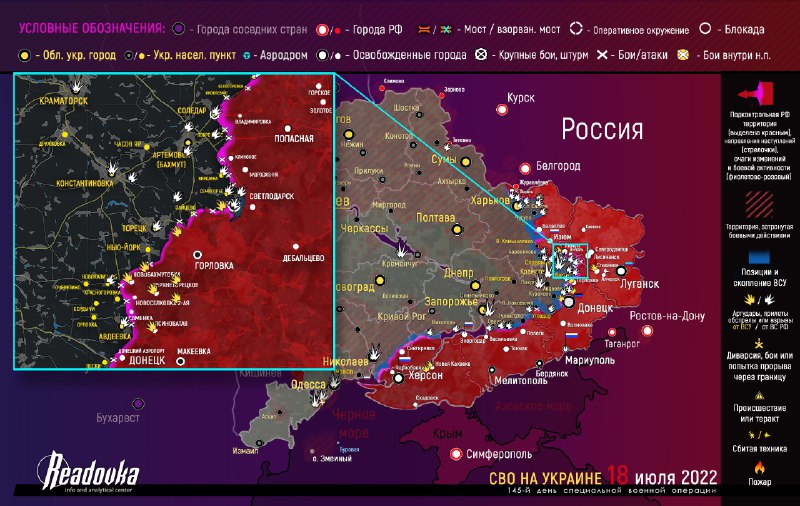Click the hatched combat territory swatch
The height and width of the screenshot is (506, 800).
[x=759, y=203]
